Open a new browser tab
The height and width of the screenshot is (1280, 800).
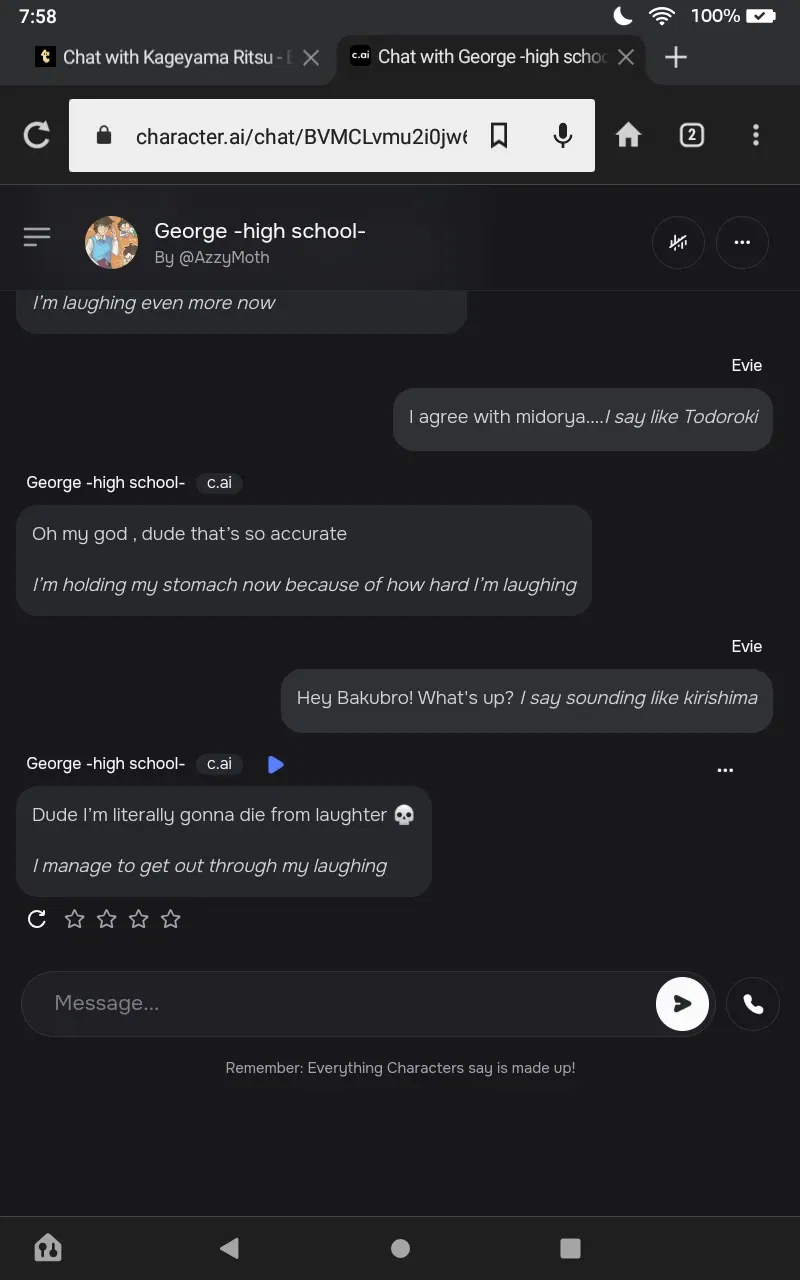click(x=676, y=57)
